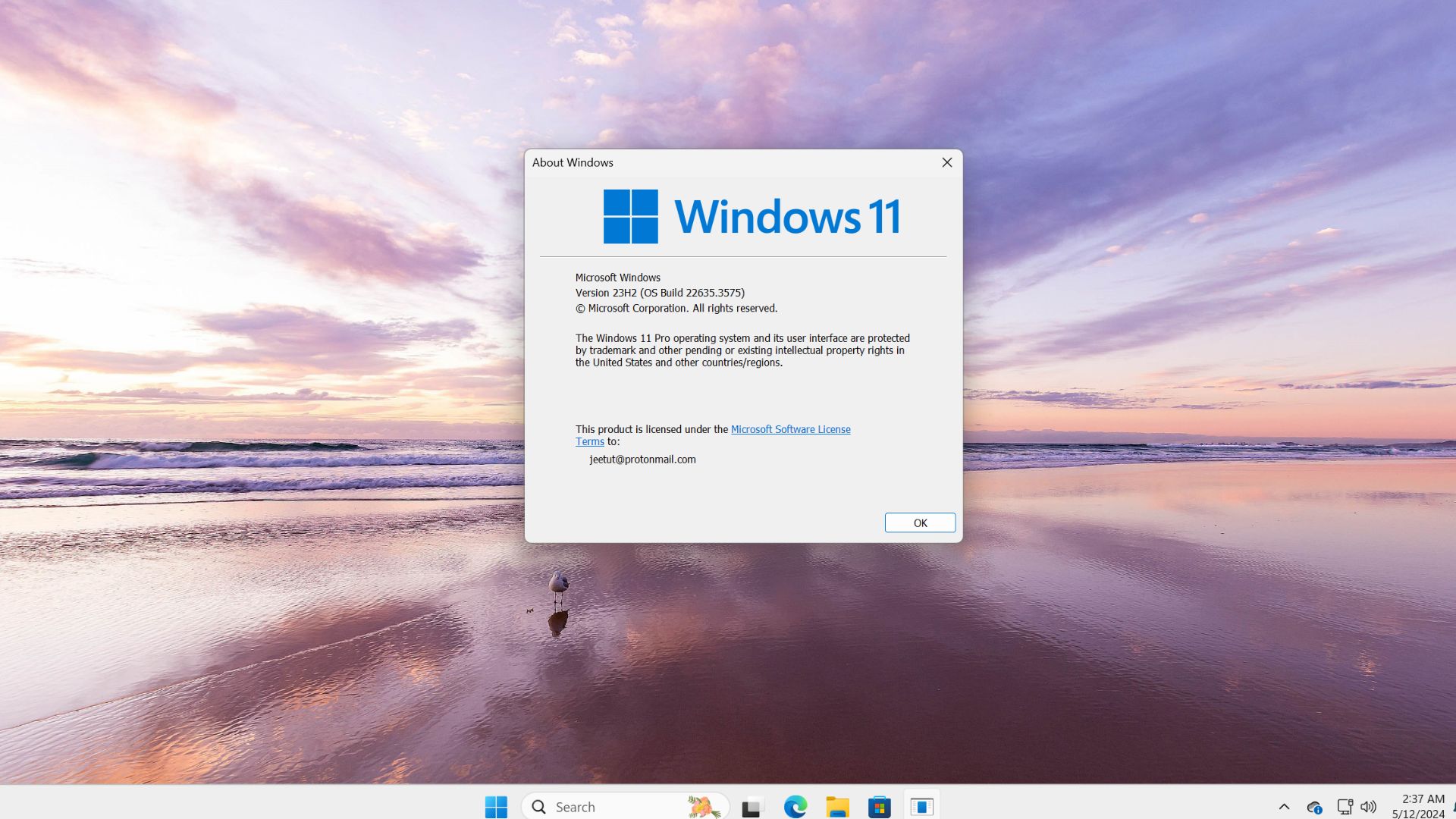Click the 'Microsoft Windows' text line
The height and width of the screenshot is (819, 1456).
pos(617,278)
